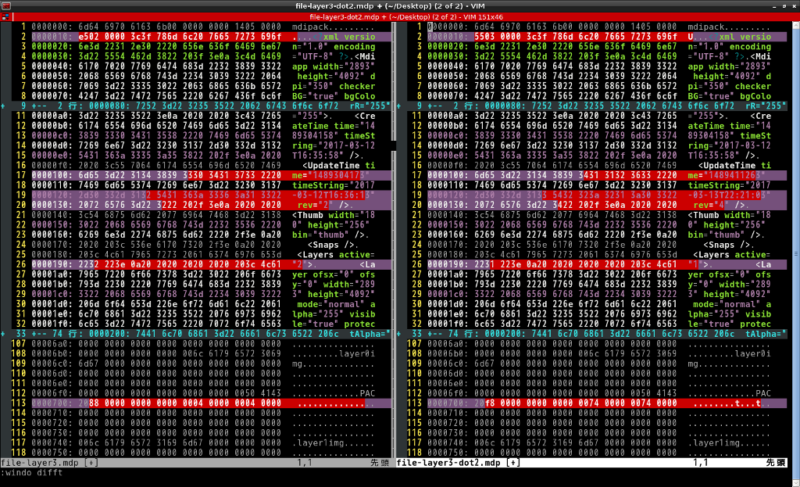
Task: Maximize the VIM window
Action: point(784,6)
